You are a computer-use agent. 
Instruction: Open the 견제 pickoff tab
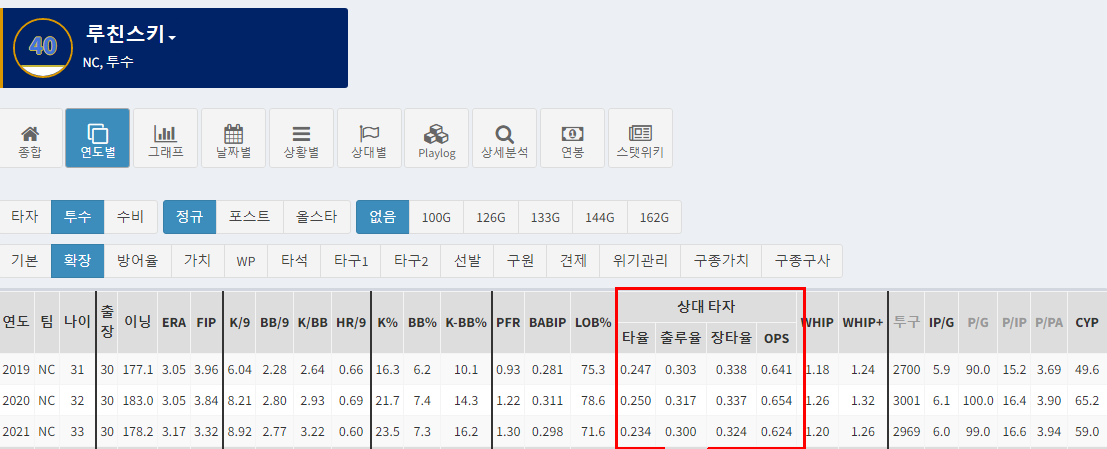pyautogui.click(x=573, y=261)
